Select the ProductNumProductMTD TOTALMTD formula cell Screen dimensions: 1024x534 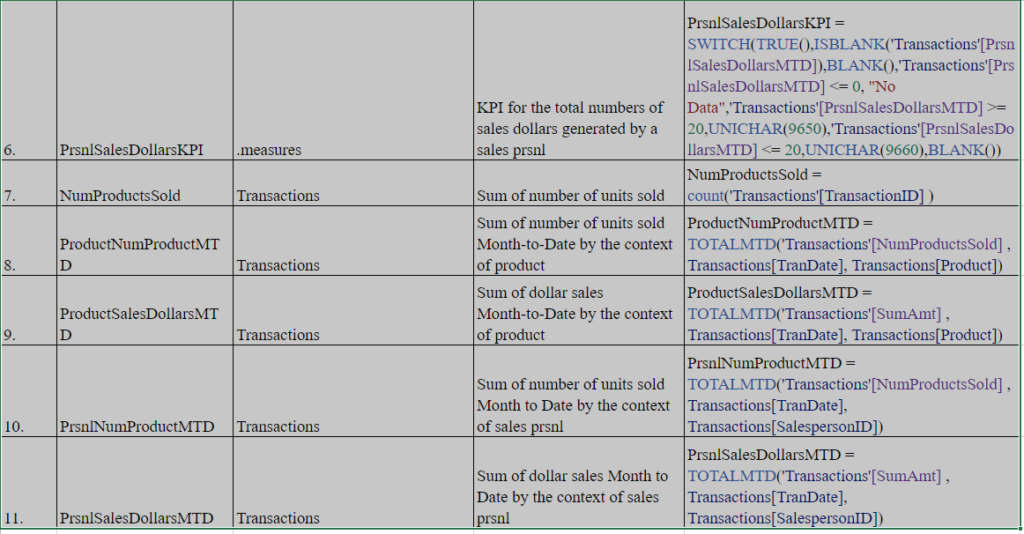(852, 241)
